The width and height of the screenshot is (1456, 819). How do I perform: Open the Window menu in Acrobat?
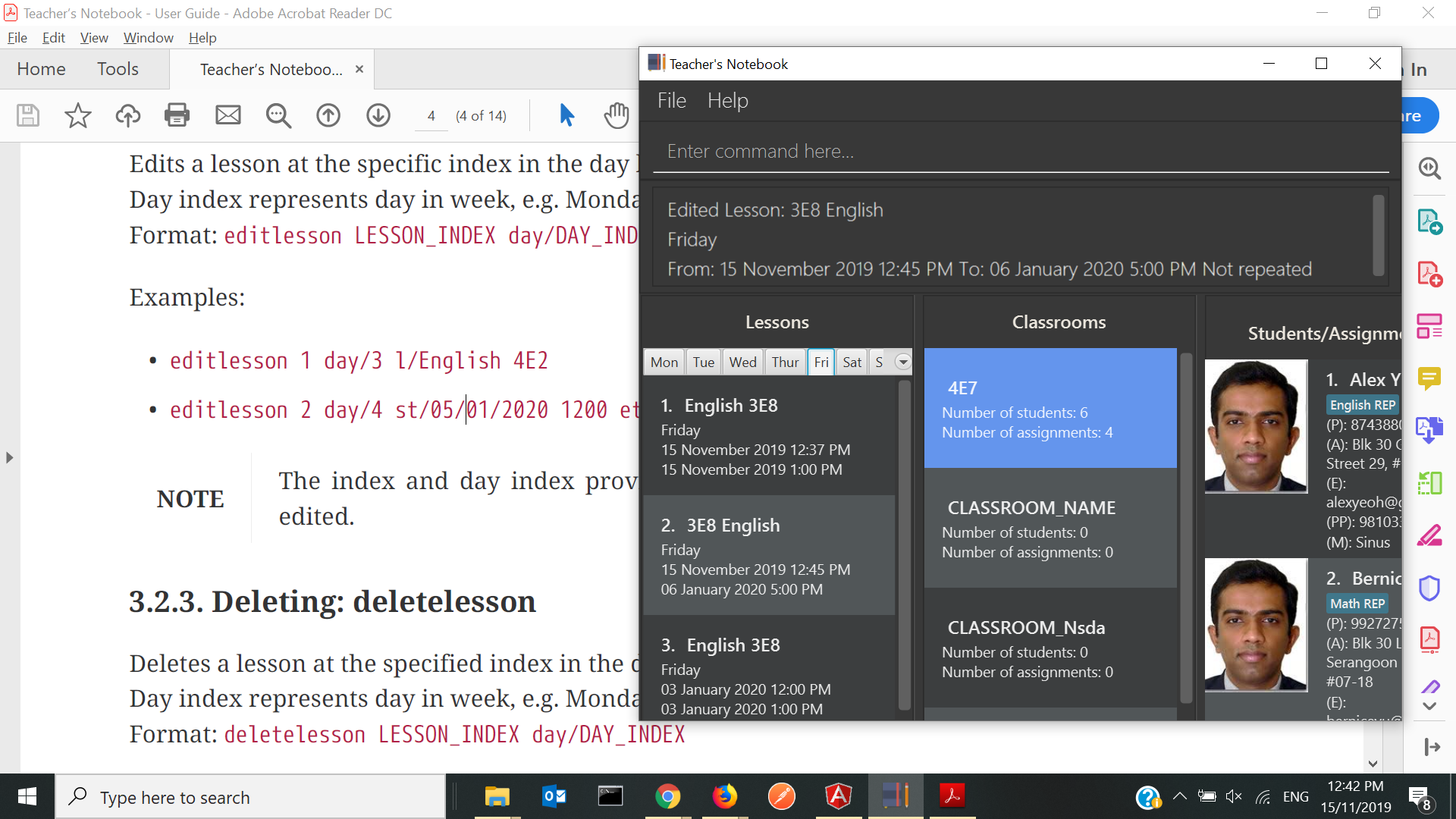[x=148, y=38]
